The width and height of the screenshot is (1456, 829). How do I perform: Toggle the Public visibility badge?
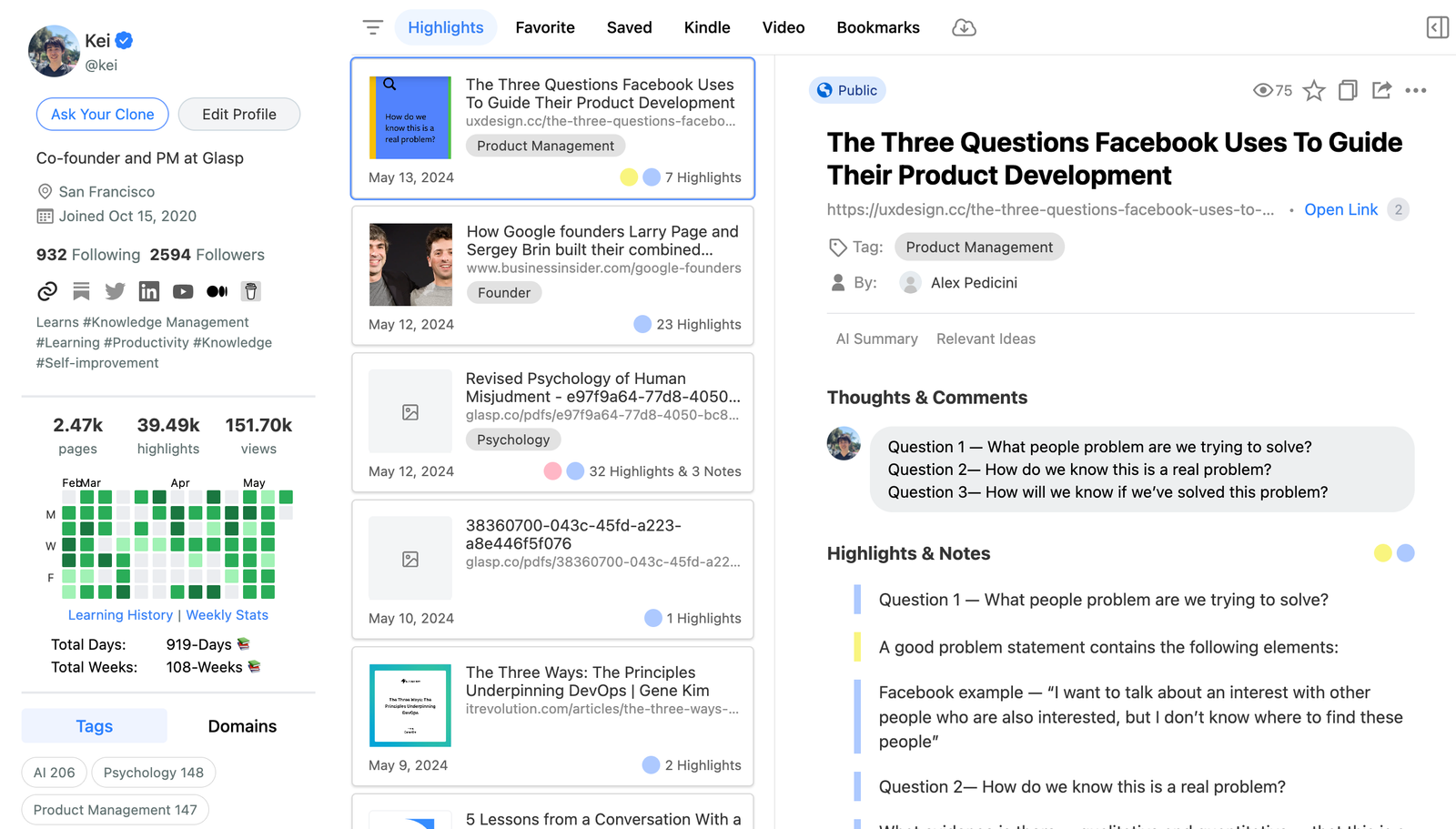click(x=847, y=90)
